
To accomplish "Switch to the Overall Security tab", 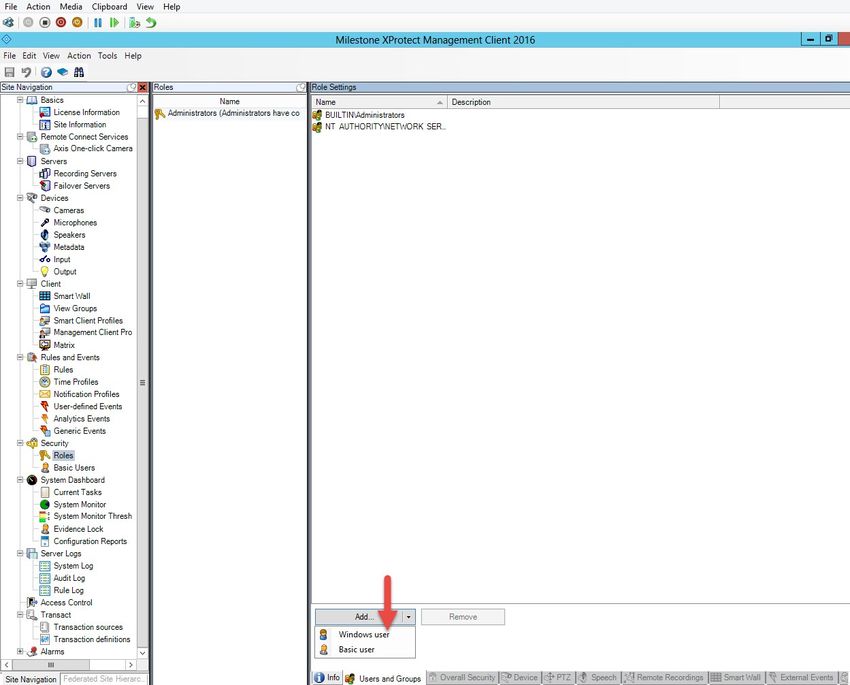I will coord(462,677).
